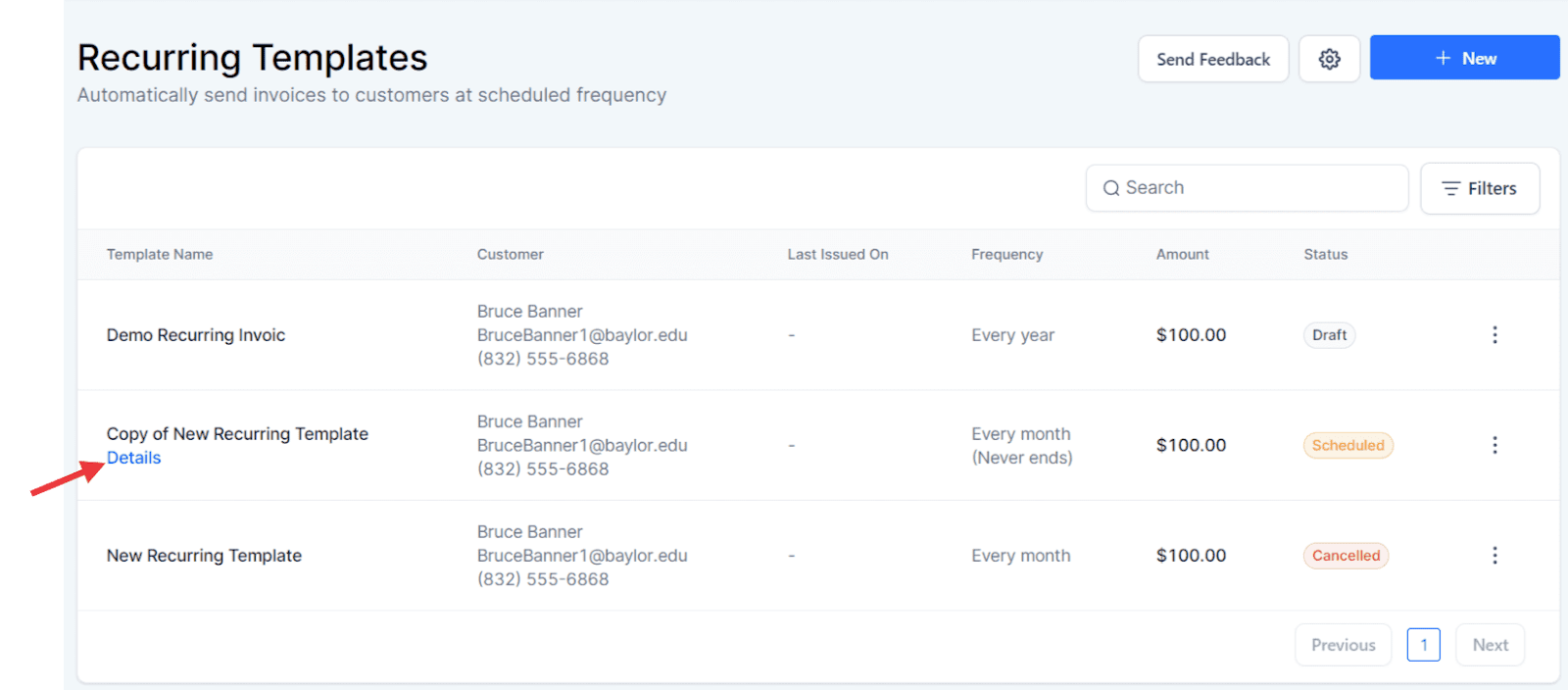Open the Filters dropdown panel
This screenshot has width=1568, height=690.
pos(1479,188)
